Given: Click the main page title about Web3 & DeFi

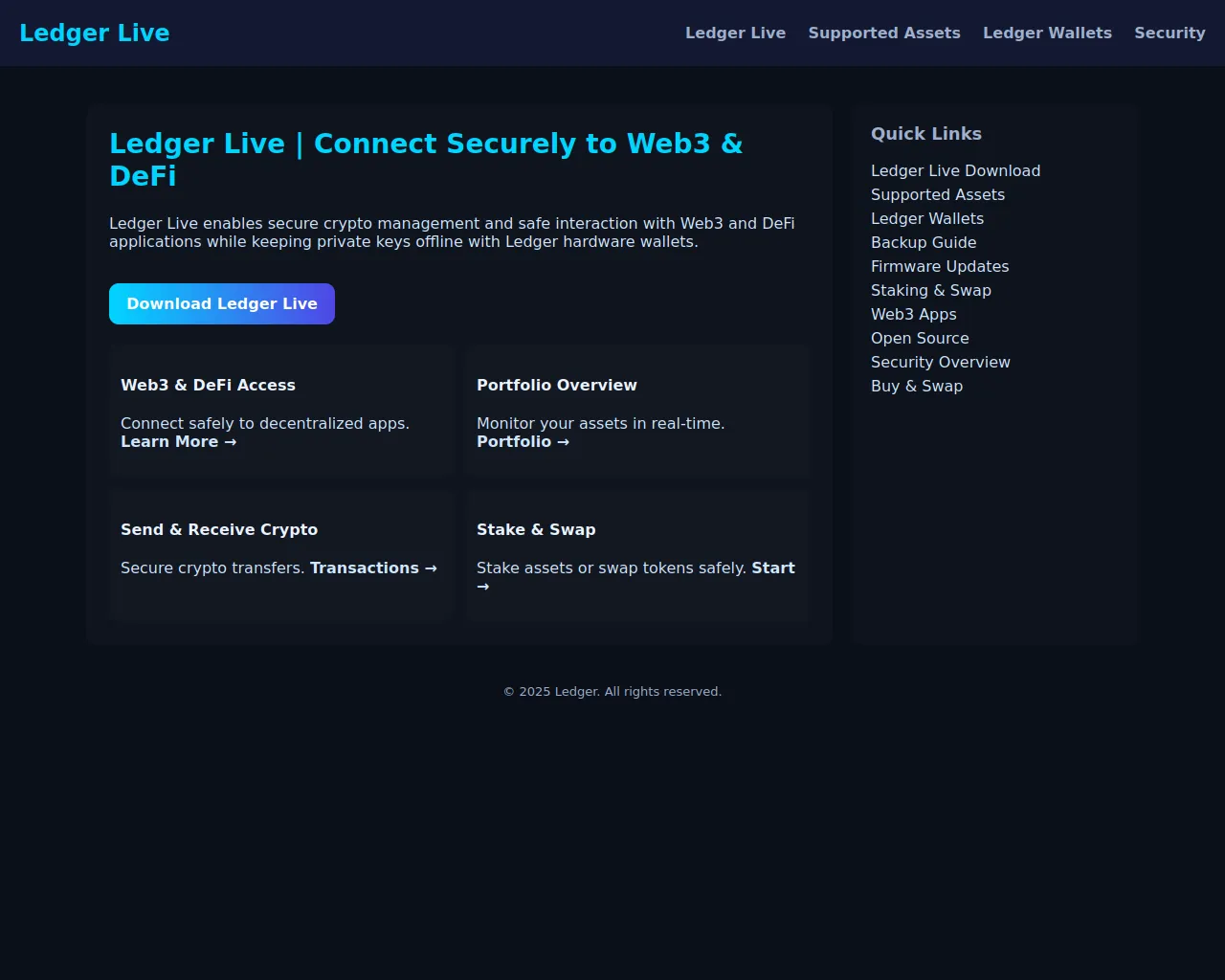Looking at the screenshot, I should point(426,159).
